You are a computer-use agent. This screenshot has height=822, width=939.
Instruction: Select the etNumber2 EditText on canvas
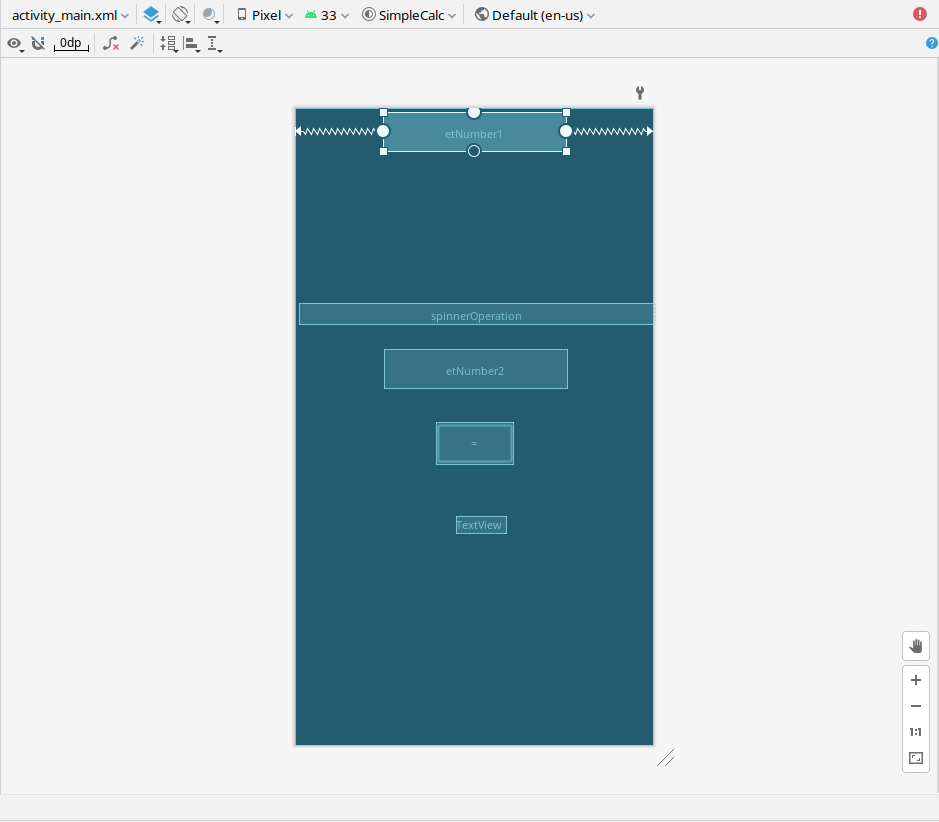[475, 368]
